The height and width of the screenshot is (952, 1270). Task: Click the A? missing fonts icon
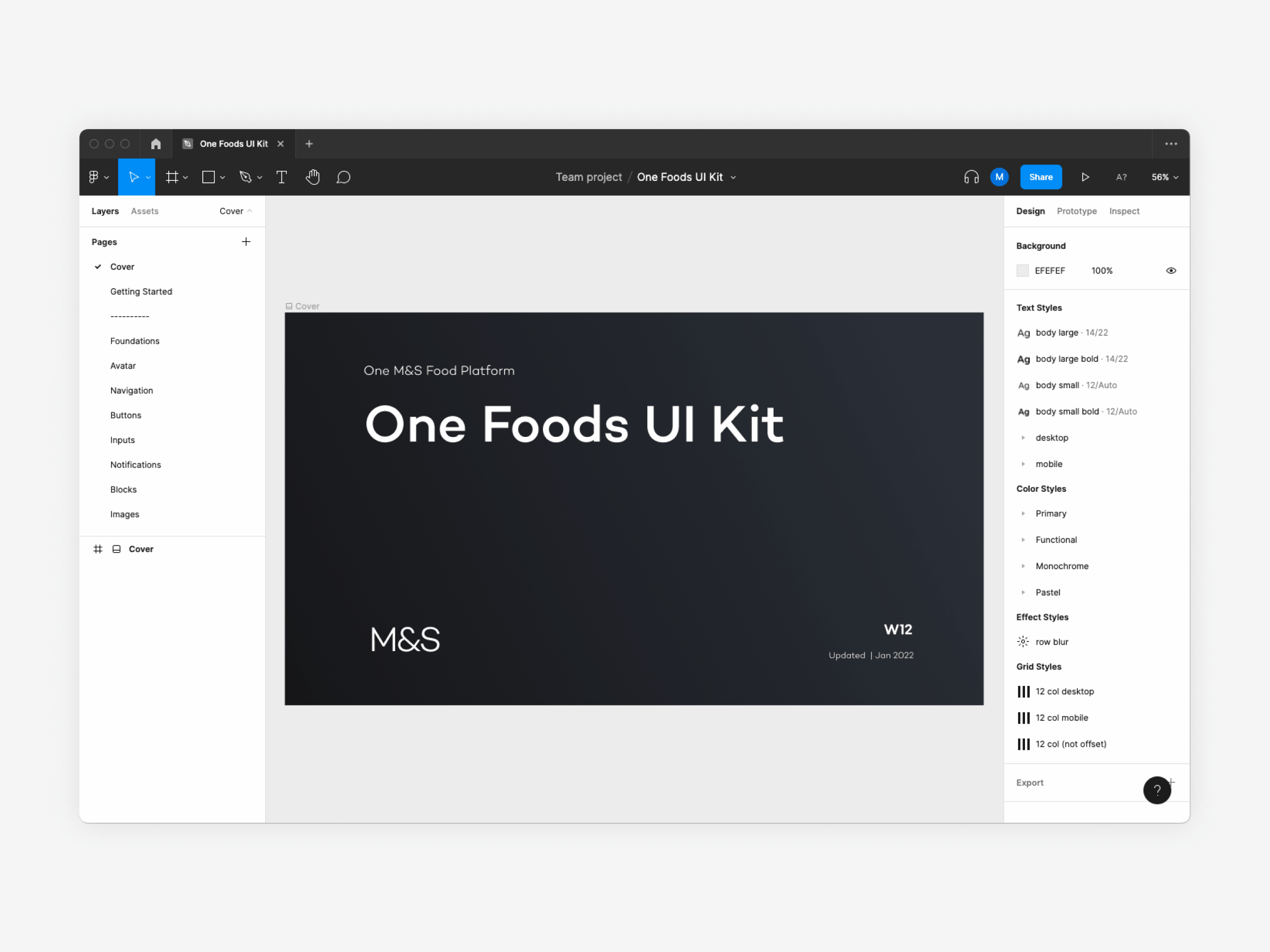click(1121, 177)
